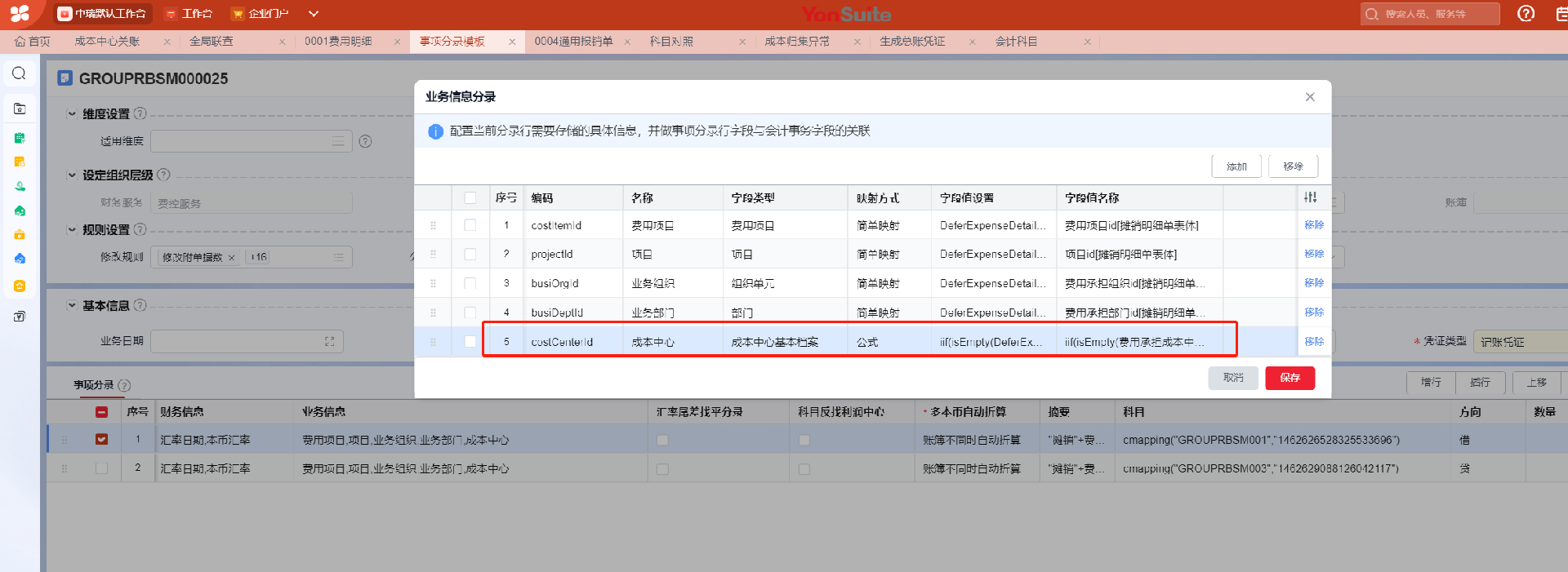Click the YonSuite clover logo icon
Viewport: 1568px width, 572px height.
click(20, 14)
